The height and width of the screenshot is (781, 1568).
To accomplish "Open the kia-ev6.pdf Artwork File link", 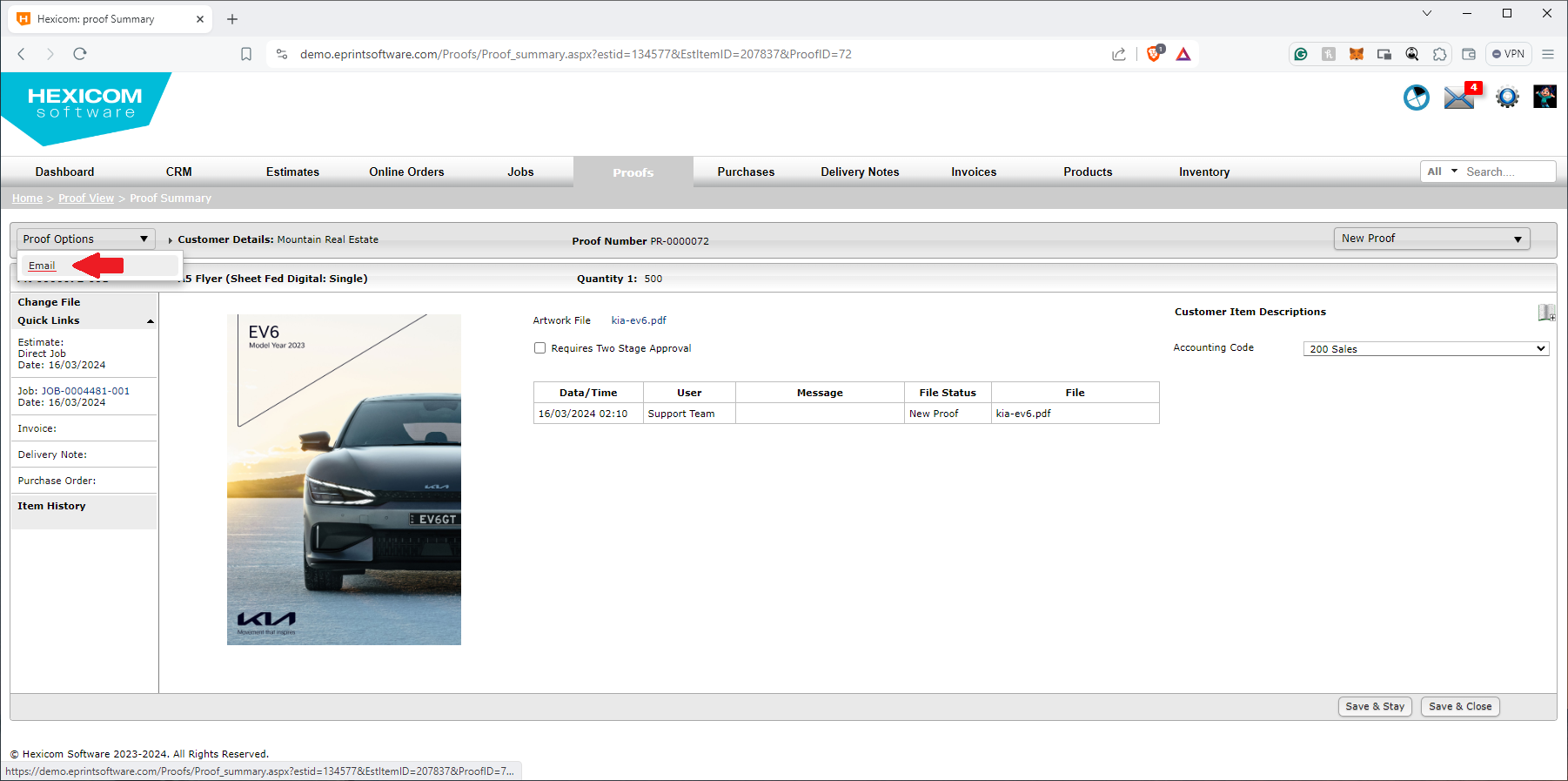I will coord(639,320).
